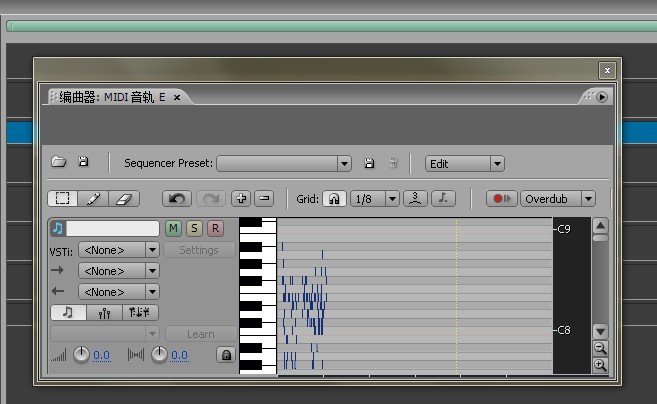
Task: Click the Learn button
Action: (201, 334)
